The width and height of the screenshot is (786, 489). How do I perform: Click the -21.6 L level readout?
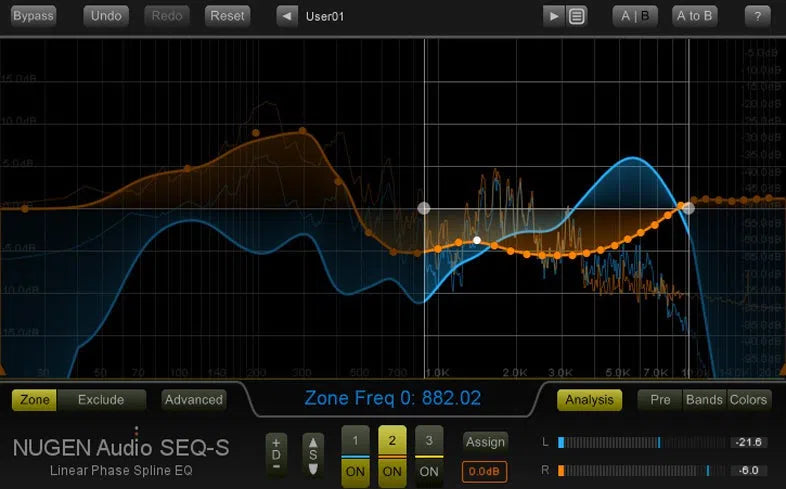(749, 442)
